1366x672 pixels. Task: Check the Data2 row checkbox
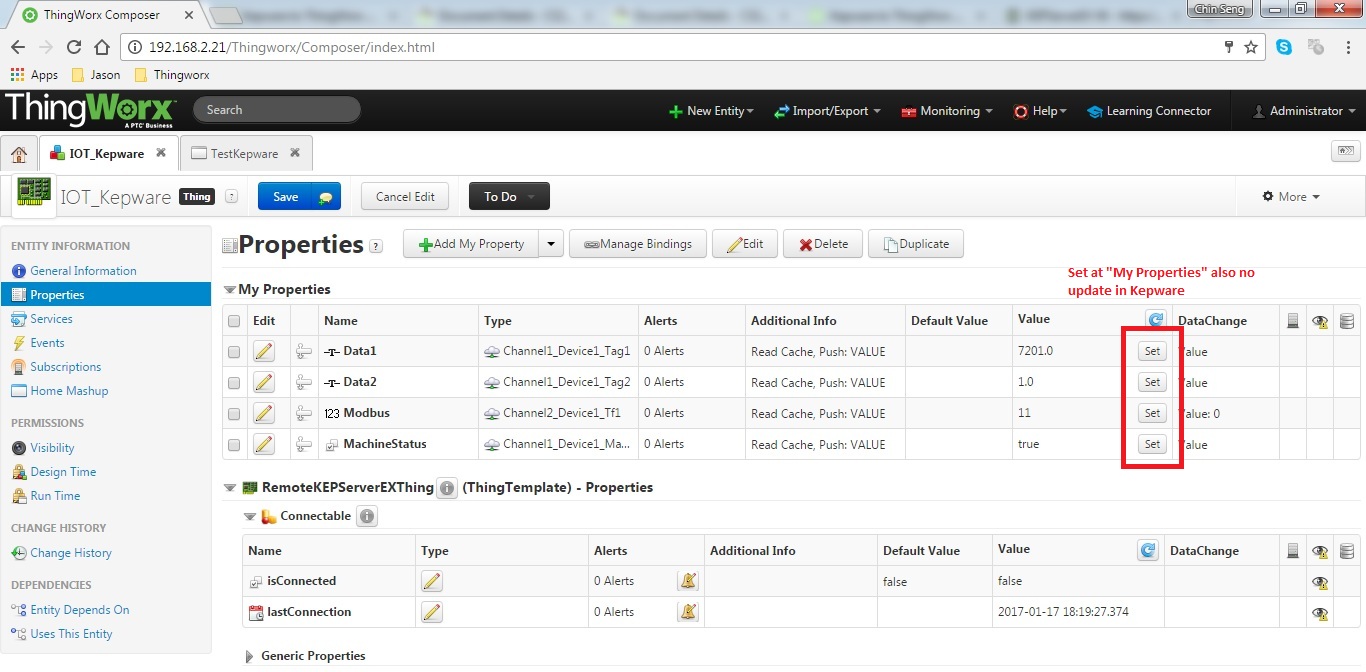[234, 383]
